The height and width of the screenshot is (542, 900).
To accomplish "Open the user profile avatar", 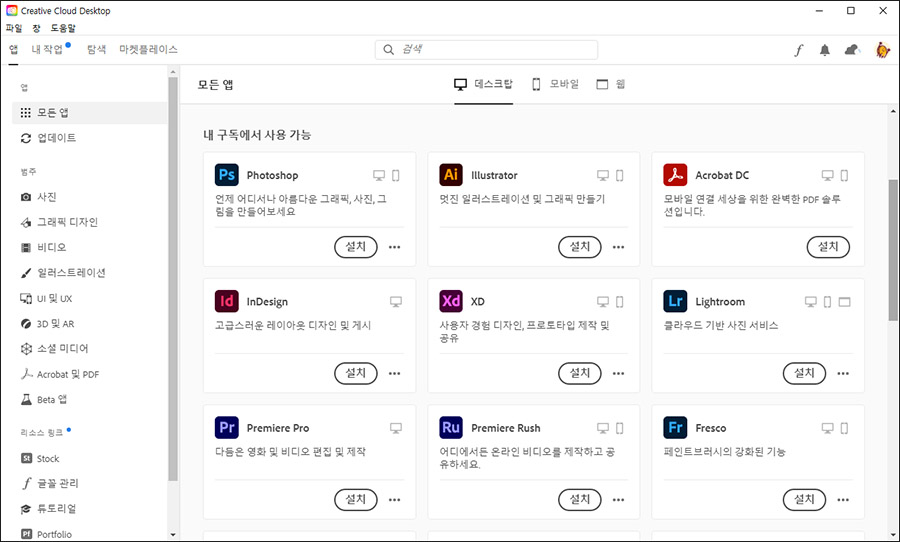I will 883,50.
